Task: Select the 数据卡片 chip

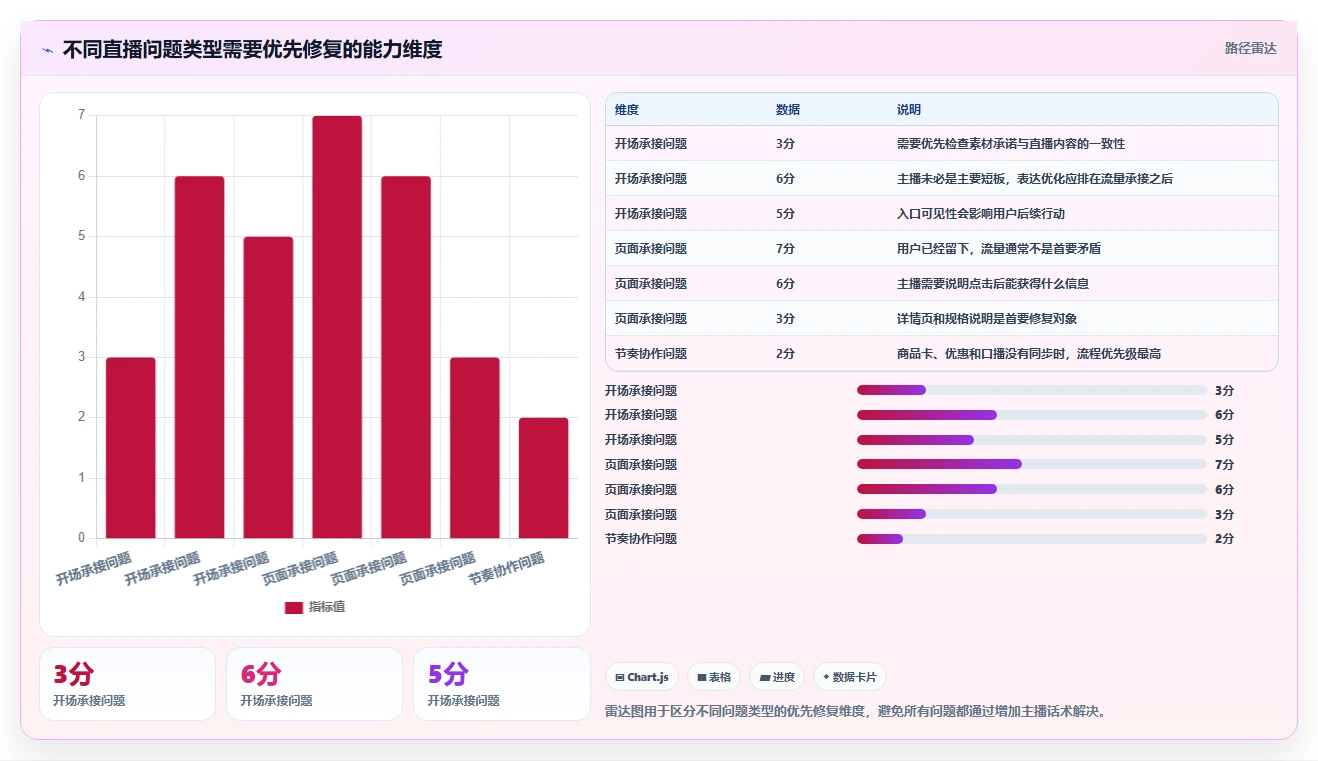Action: [x=849, y=677]
